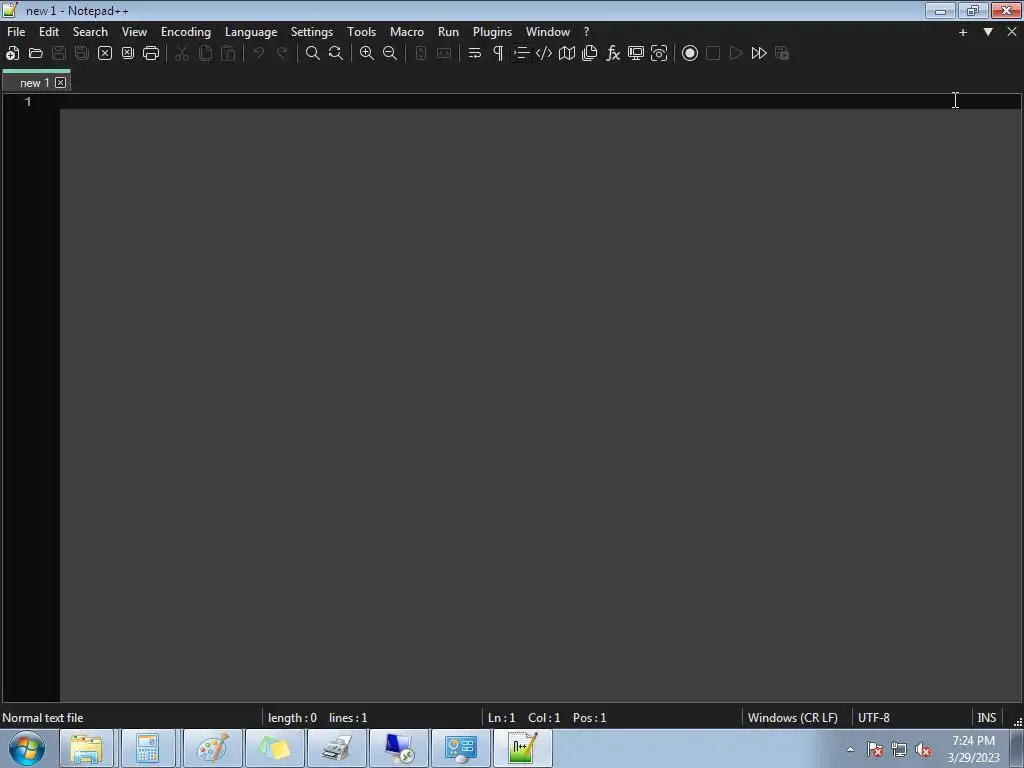Click the Normal text file status label
The width and height of the screenshot is (1024, 768).
point(43,718)
